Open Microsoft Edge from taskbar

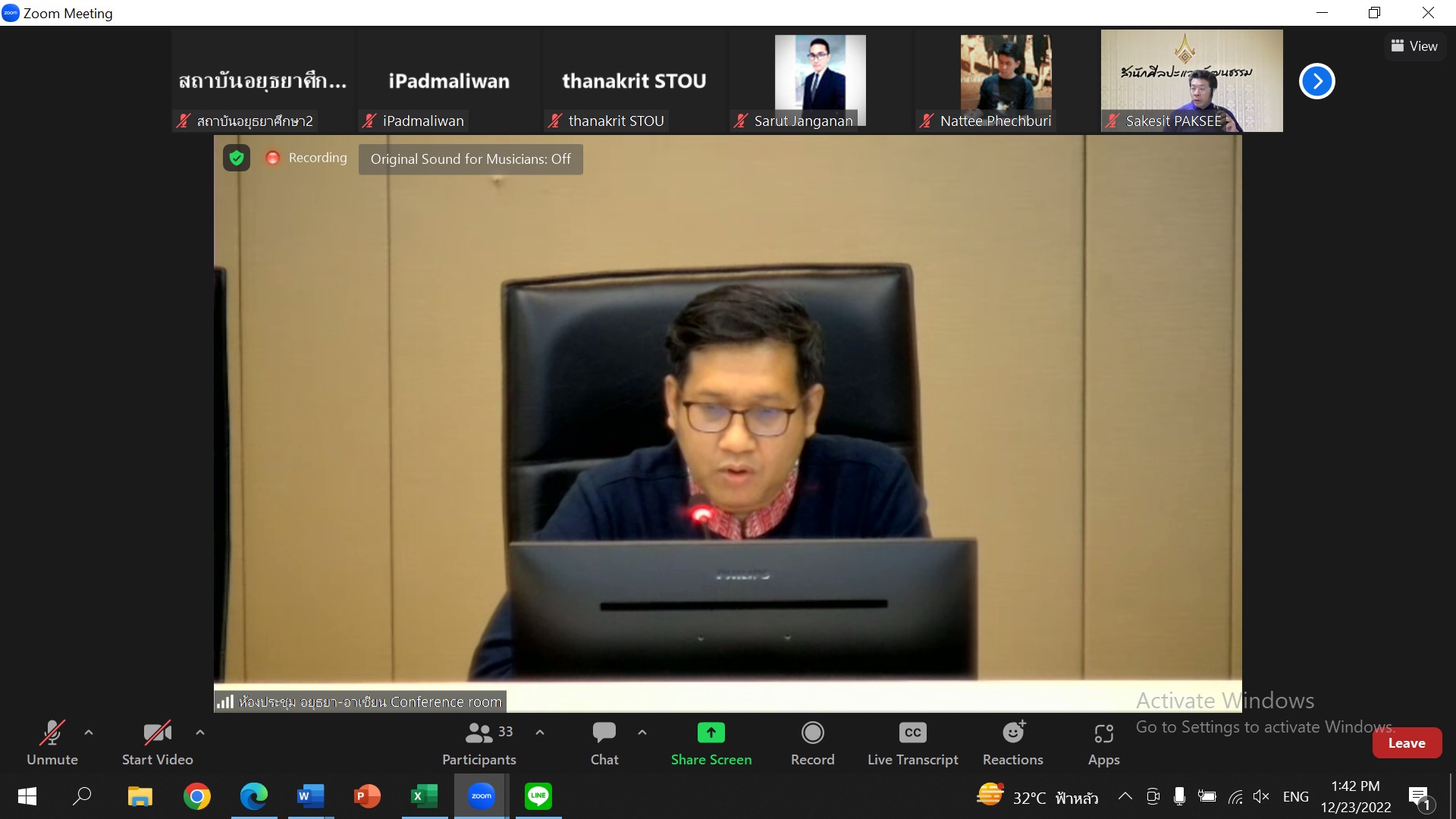(254, 796)
